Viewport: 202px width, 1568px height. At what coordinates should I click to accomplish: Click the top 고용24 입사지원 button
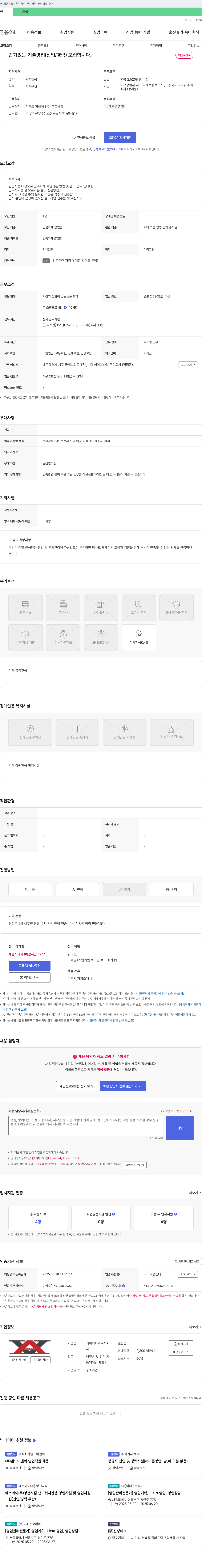pos(120,138)
